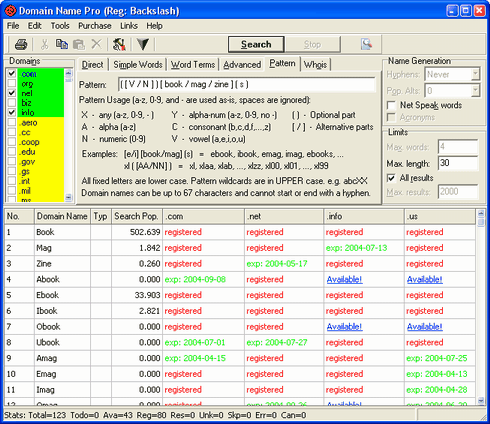This screenshot has height=424, width=490.
Task: Click the Domain Name Pro title bar logo
Action: point(10,11)
